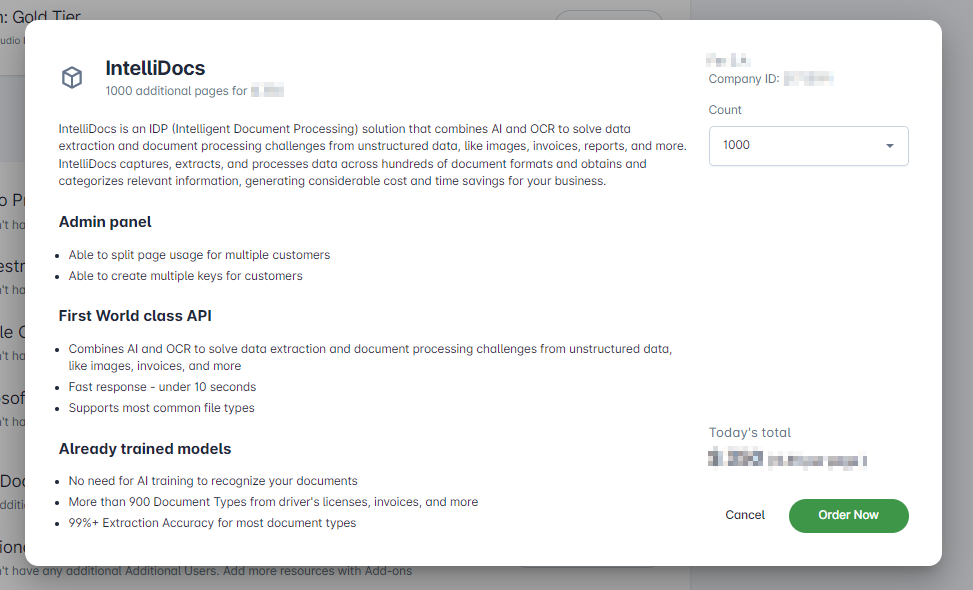Click the Count field label

[x=725, y=110]
